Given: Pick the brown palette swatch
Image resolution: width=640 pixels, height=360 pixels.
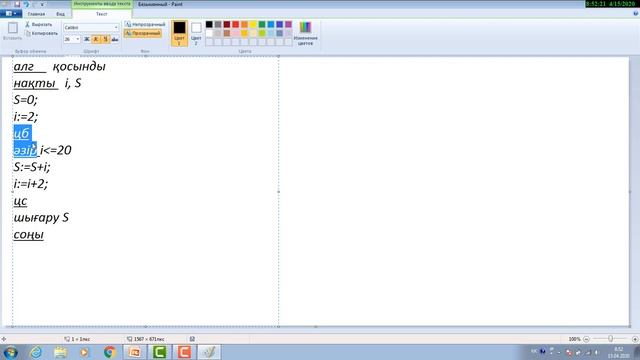Looking at the screenshot, I should pyautogui.click(x=227, y=33).
